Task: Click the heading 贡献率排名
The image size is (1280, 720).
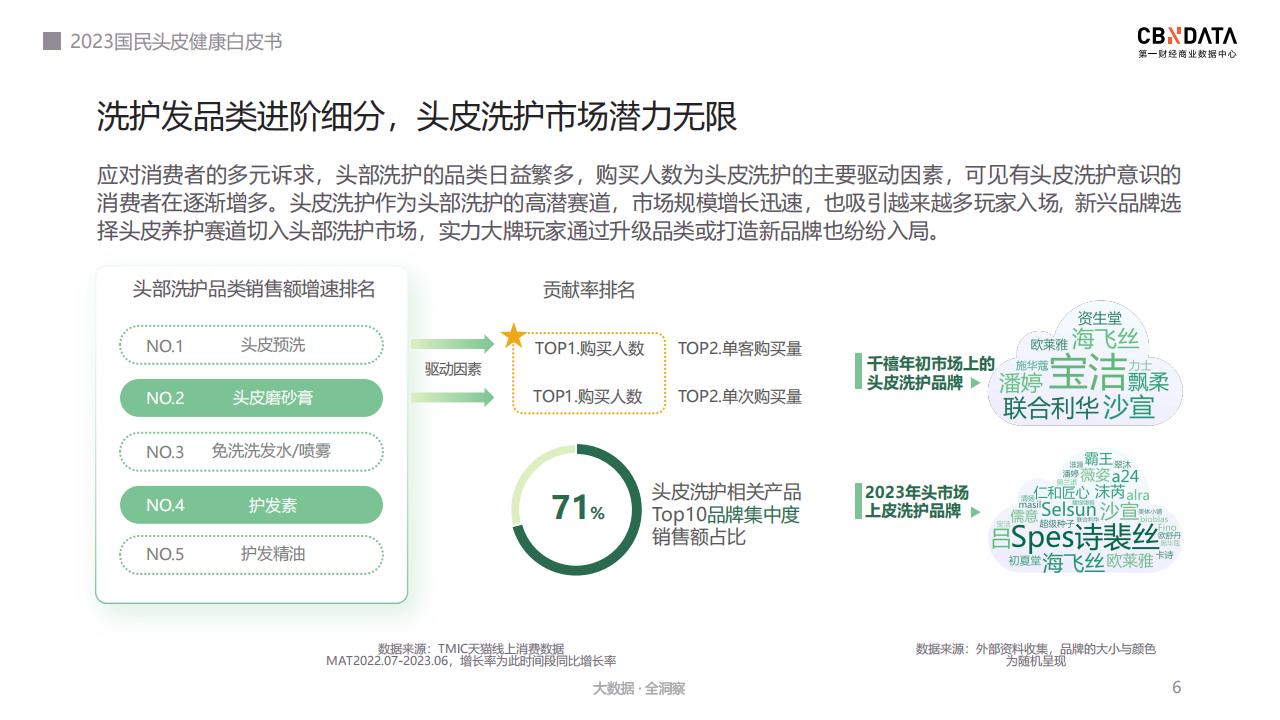Action: tap(589, 290)
